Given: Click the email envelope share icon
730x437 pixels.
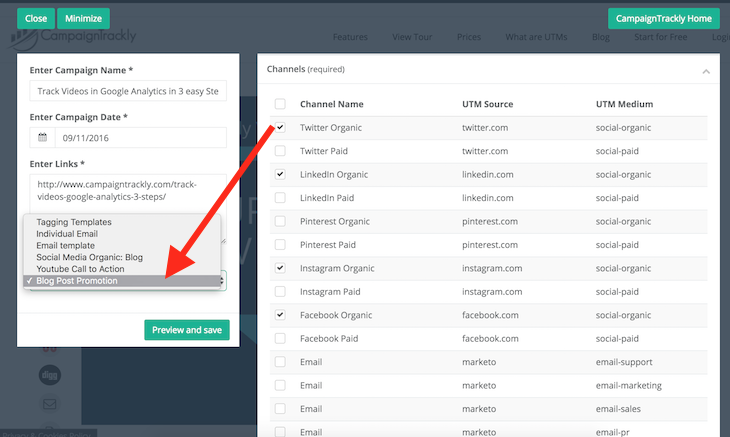Looking at the screenshot, I should 50,404.
